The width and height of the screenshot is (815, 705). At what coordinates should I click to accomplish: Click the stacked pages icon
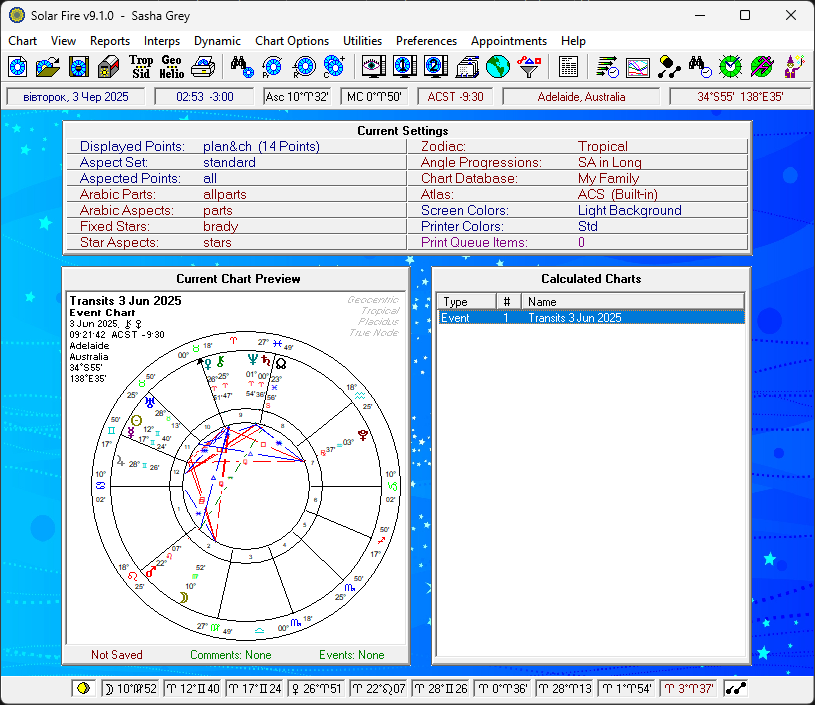[467, 67]
